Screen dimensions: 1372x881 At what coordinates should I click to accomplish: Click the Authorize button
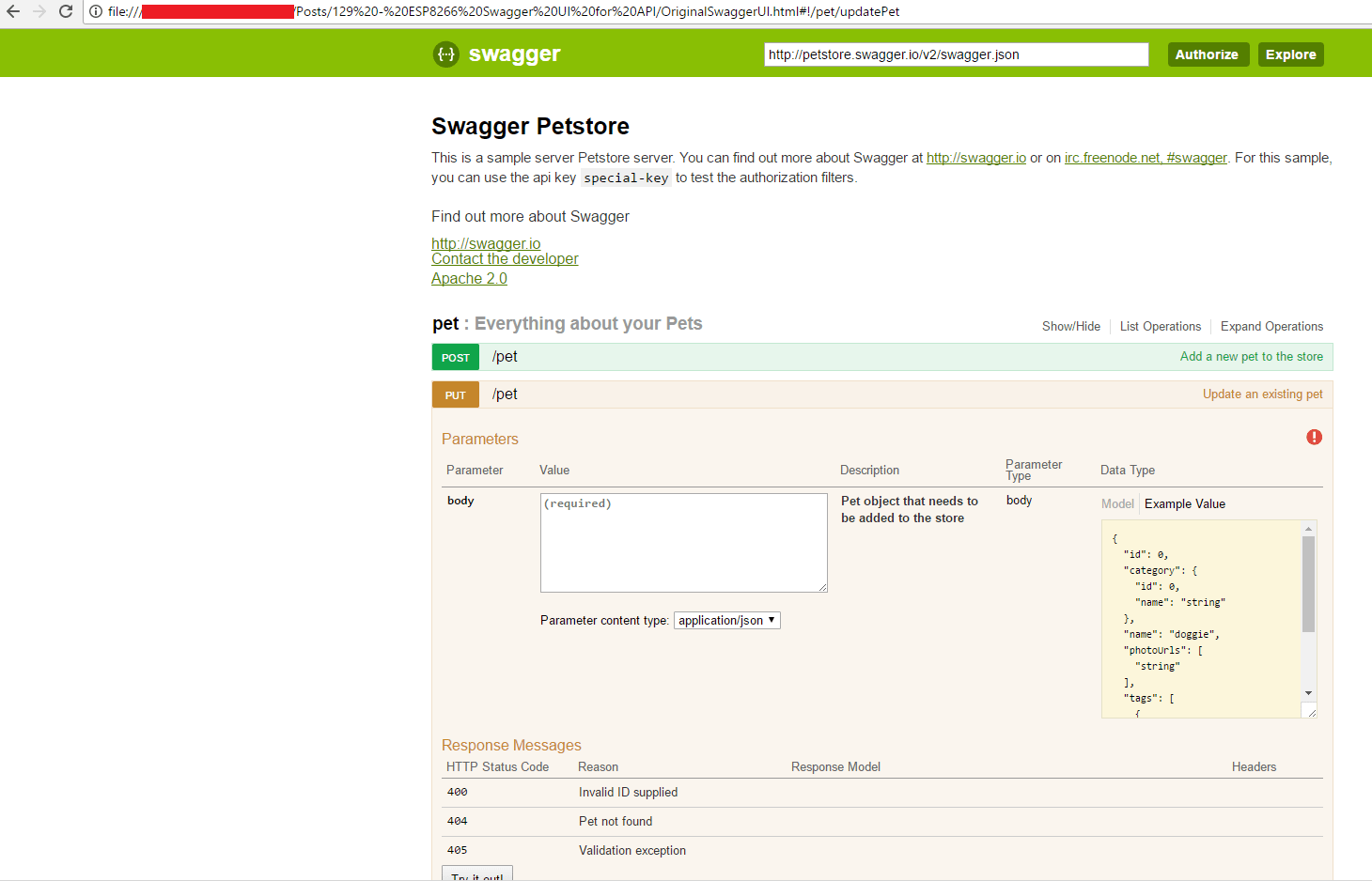[x=1208, y=54]
